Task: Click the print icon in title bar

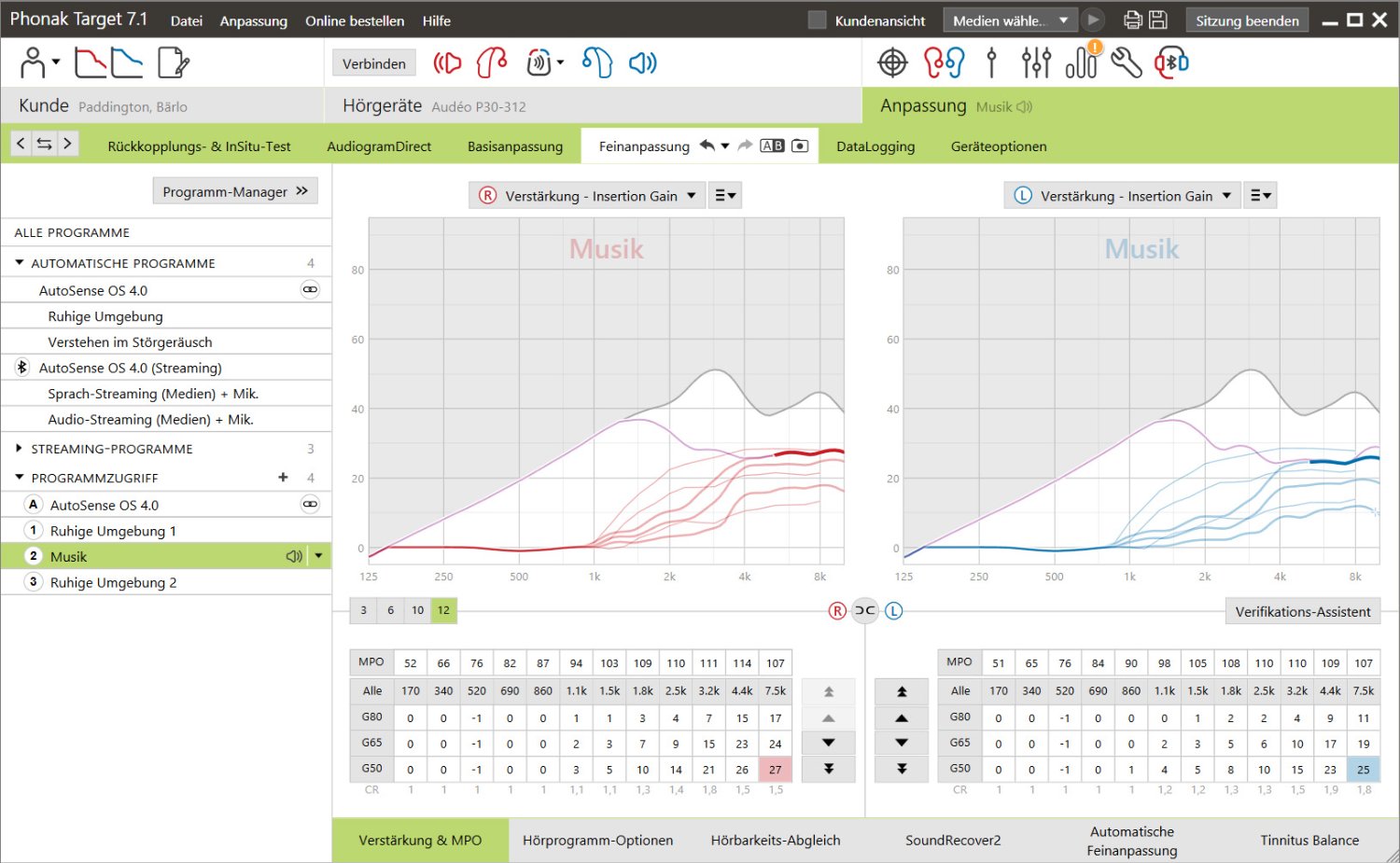Action: tap(1132, 21)
